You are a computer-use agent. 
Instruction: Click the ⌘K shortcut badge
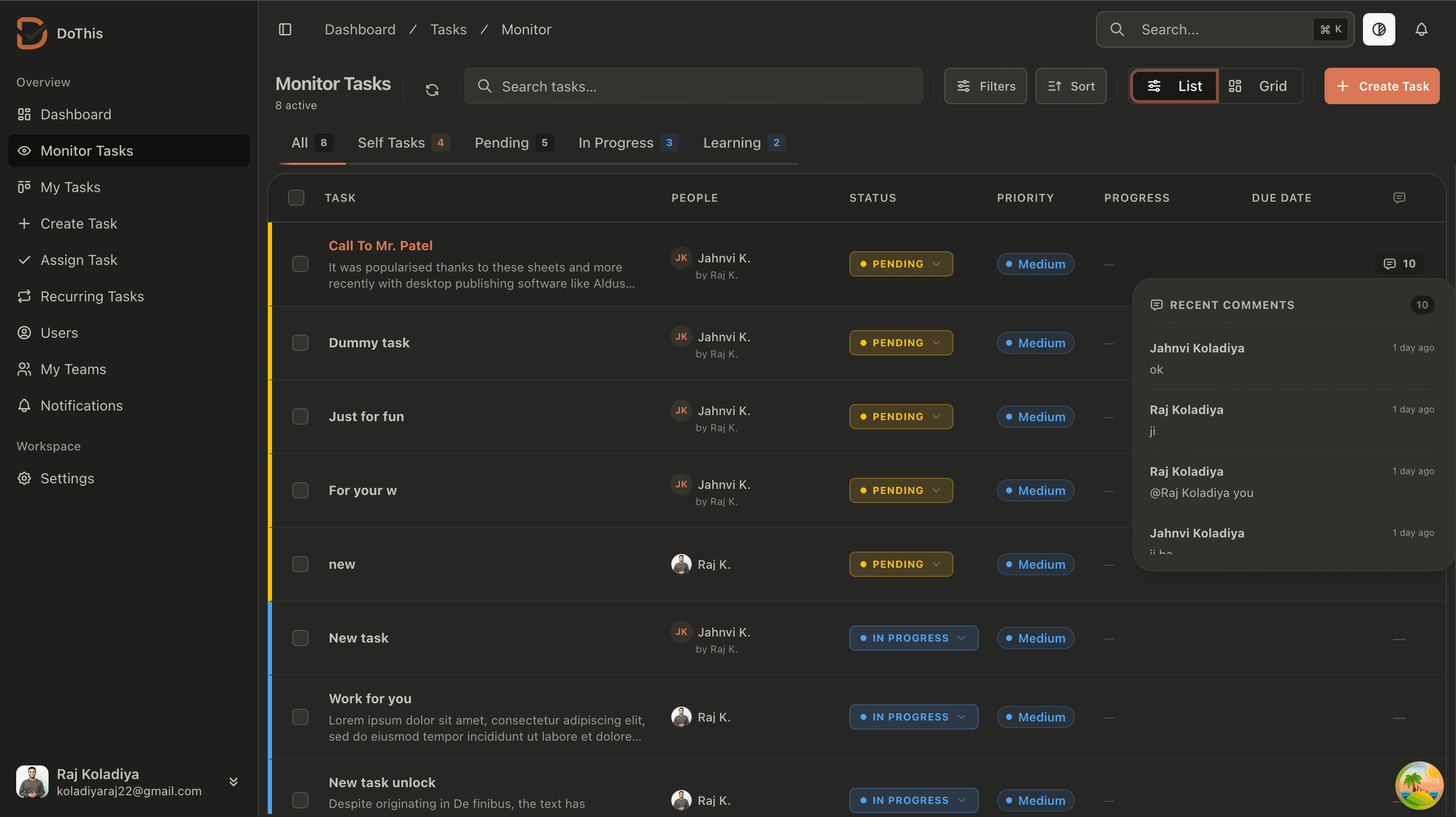[1331, 29]
